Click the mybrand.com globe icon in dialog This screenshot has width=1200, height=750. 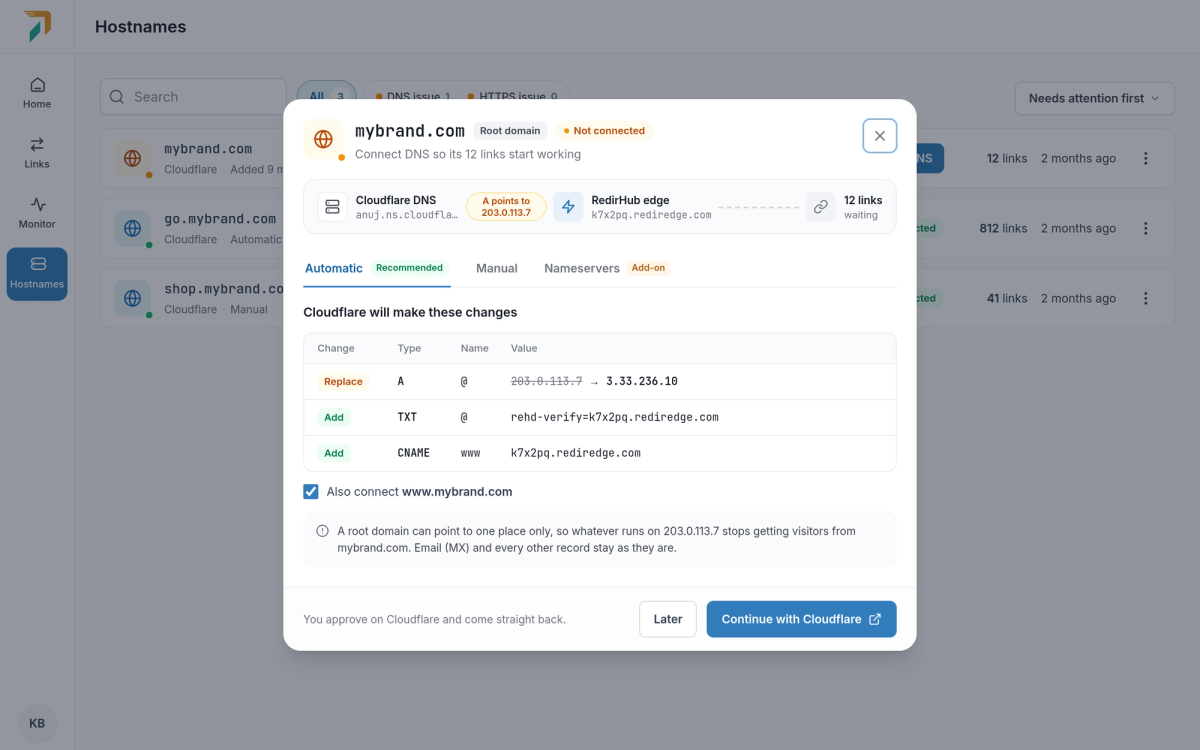pyautogui.click(x=323, y=139)
